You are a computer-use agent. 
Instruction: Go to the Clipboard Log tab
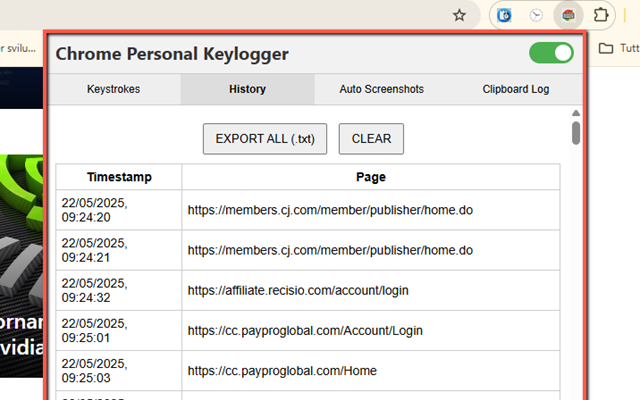point(515,89)
